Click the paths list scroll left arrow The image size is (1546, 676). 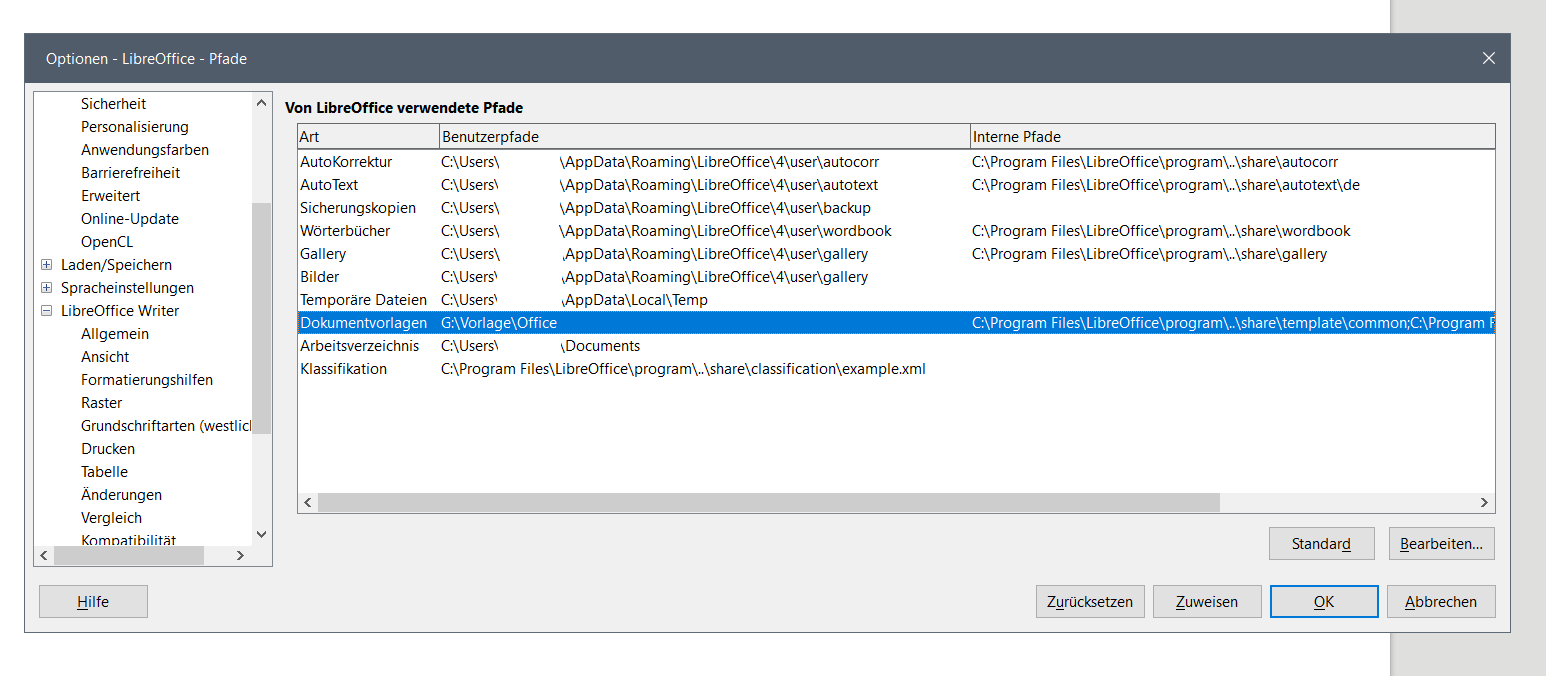pyautogui.click(x=308, y=502)
